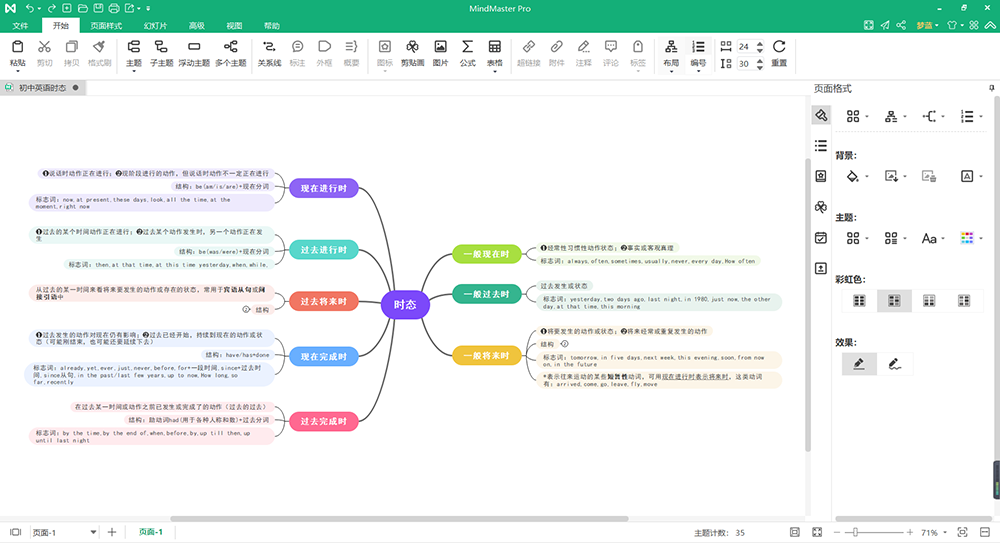Switch to the 幻灯片 tab
Screen dimensions: 1000x543
pos(155,26)
